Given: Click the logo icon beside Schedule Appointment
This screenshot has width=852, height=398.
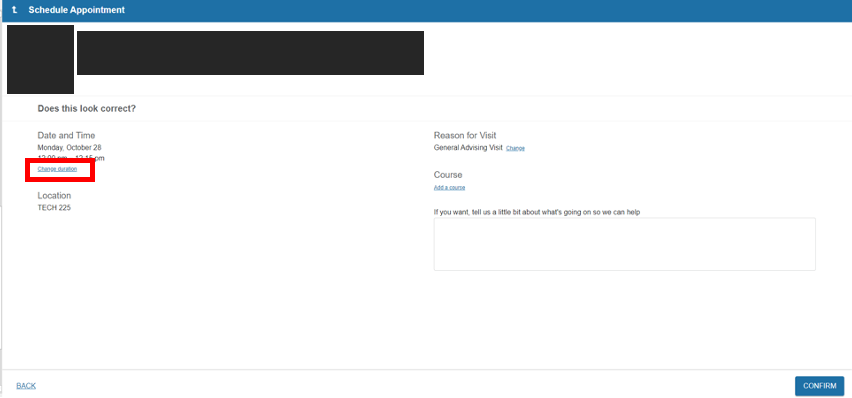Looking at the screenshot, I should point(15,10).
